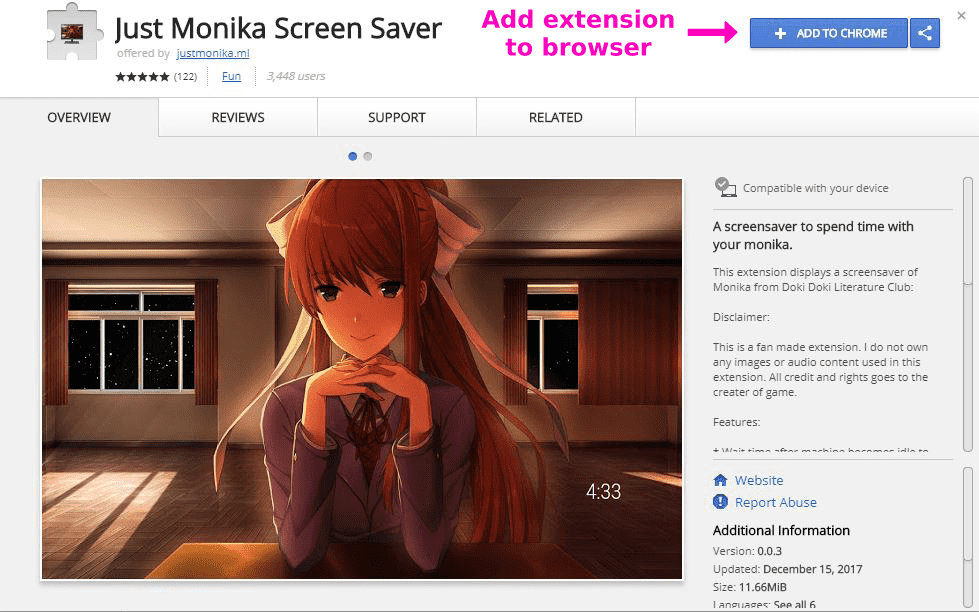
Task: Select the first carousel dot
Action: 352,156
